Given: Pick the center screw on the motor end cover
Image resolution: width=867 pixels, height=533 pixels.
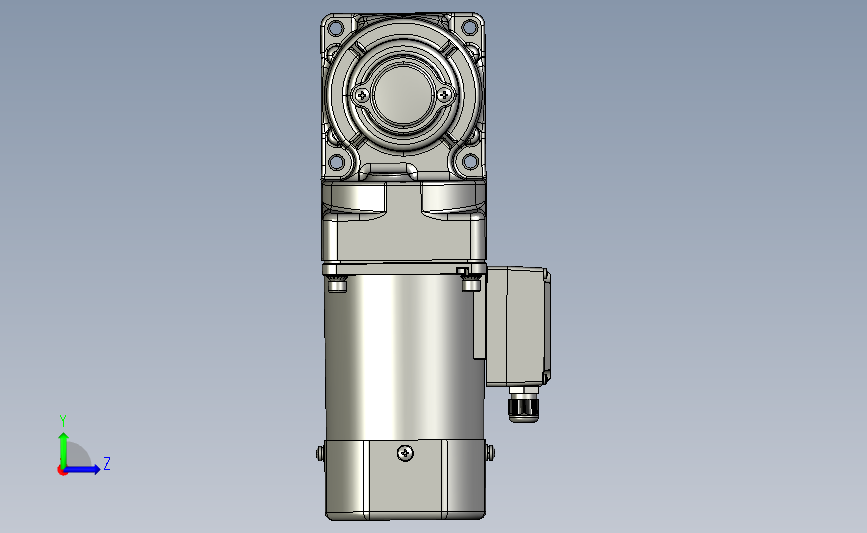Looking at the screenshot, I should point(405,453).
